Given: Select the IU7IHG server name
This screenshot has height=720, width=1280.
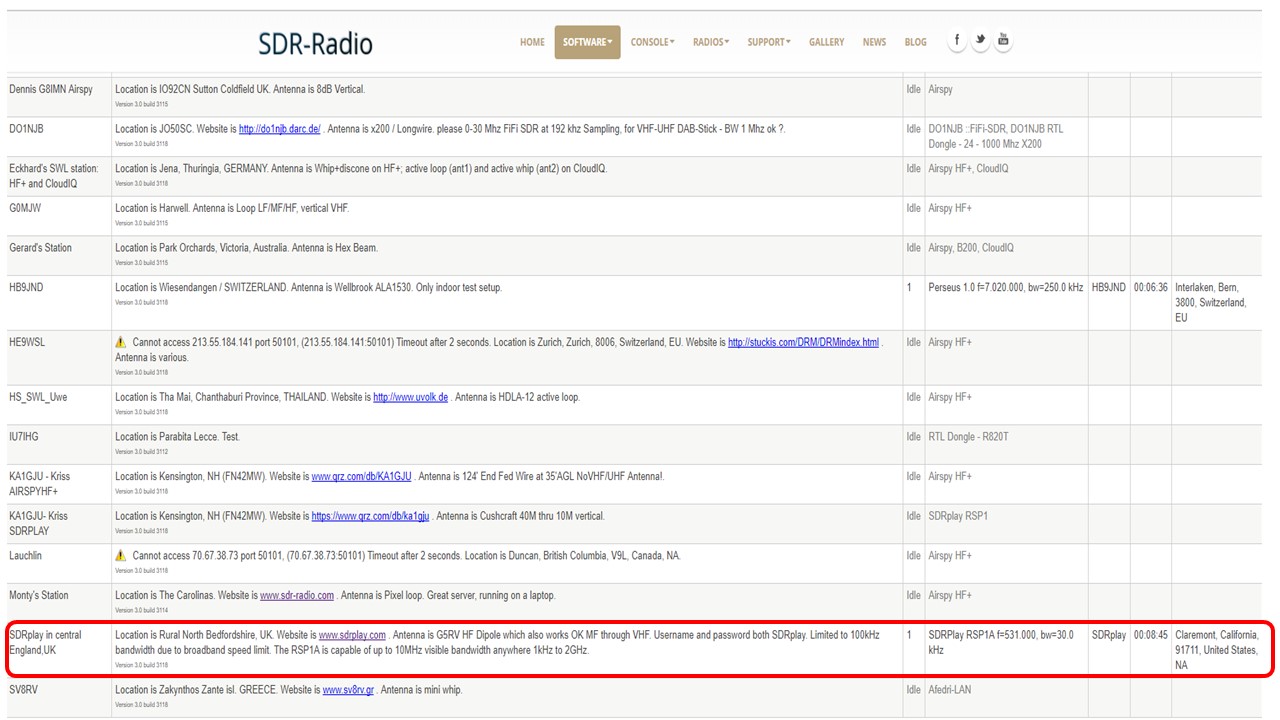Looking at the screenshot, I should click(24, 437).
